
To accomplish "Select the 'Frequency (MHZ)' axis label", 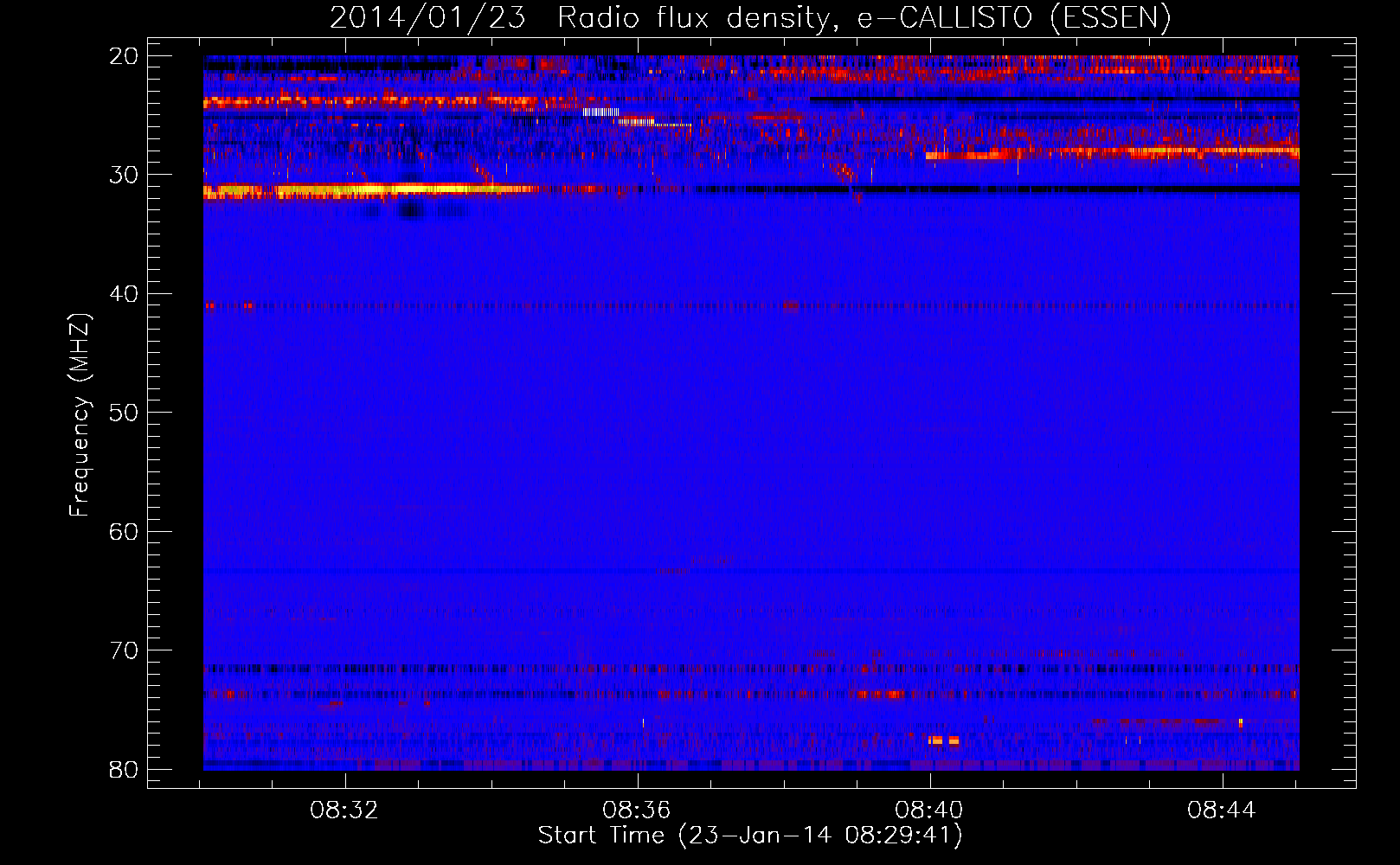I will [x=80, y=415].
